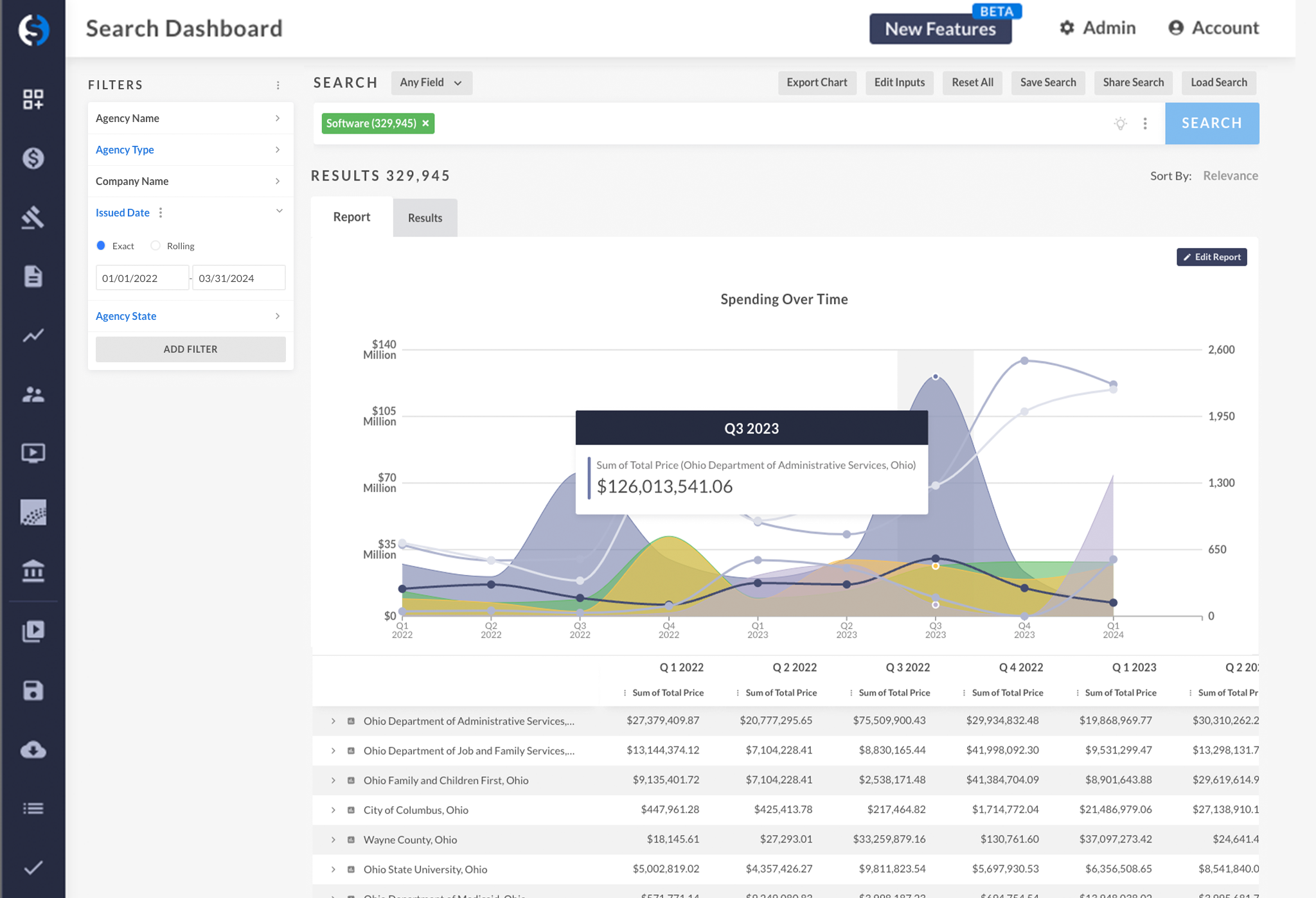1316x898 pixels.
Task: Select the Rolling date radio button
Action: point(156,246)
